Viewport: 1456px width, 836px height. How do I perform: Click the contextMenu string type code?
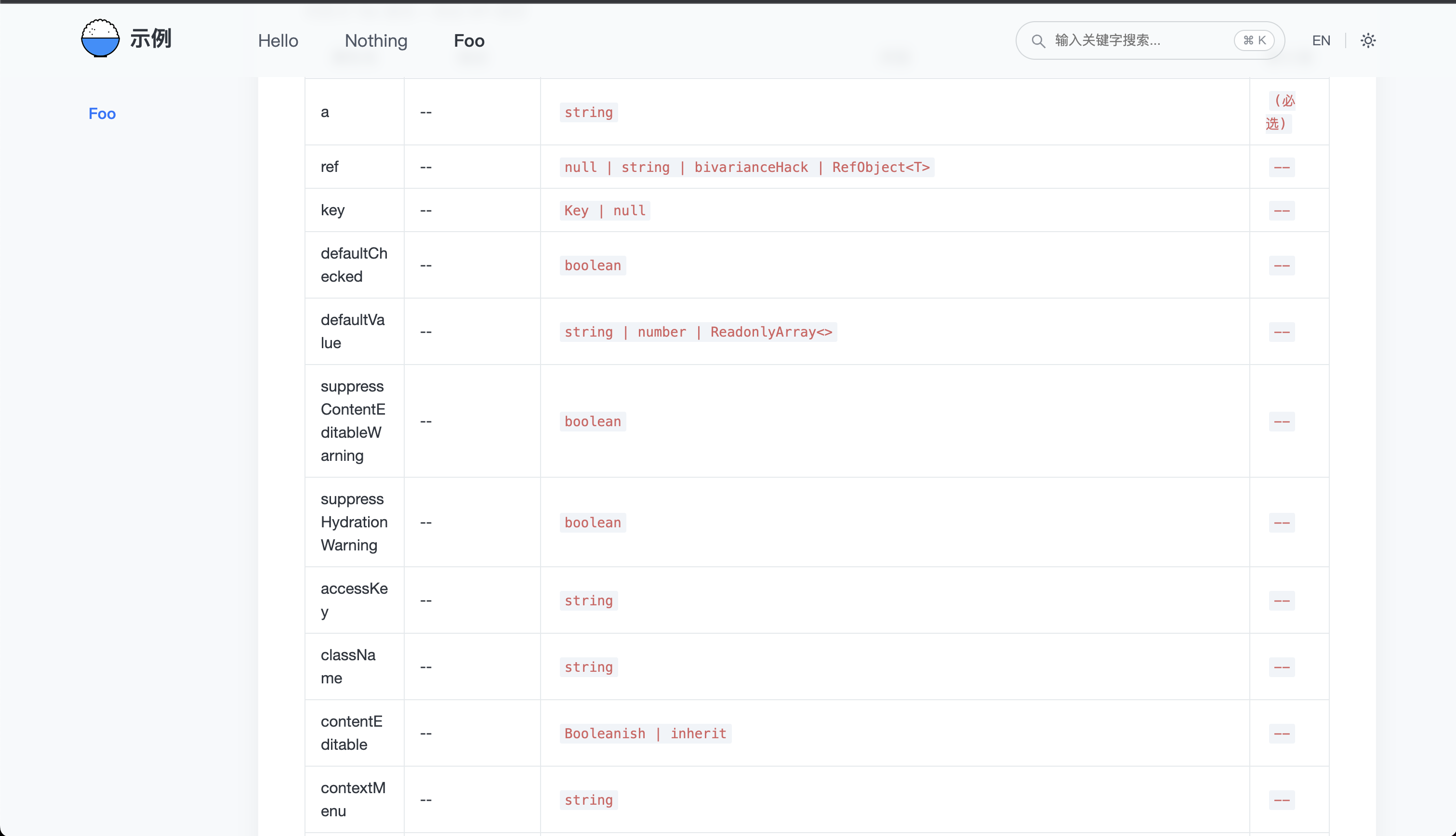coord(588,800)
